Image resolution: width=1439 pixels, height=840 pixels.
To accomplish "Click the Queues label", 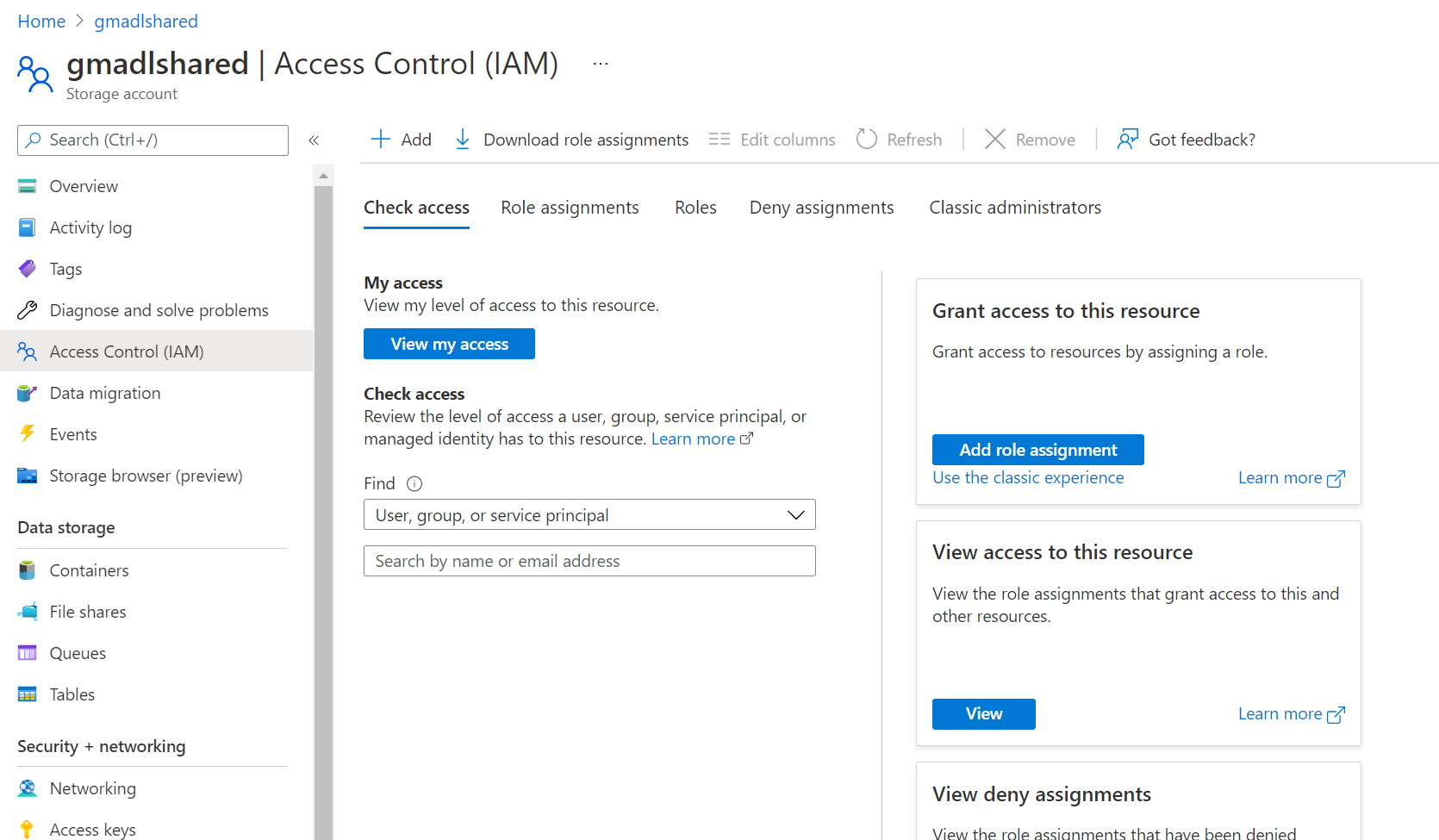I will tap(78, 653).
